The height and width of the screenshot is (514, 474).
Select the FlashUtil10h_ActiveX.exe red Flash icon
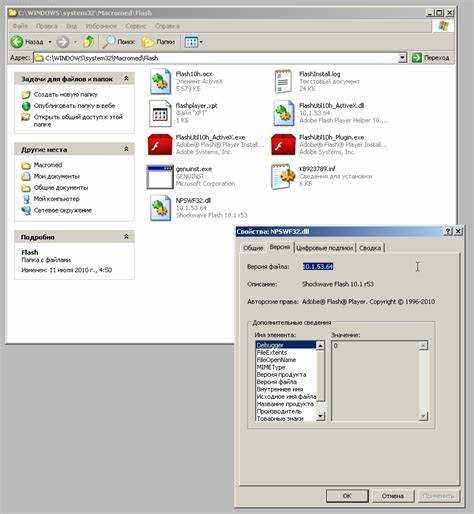click(x=160, y=145)
